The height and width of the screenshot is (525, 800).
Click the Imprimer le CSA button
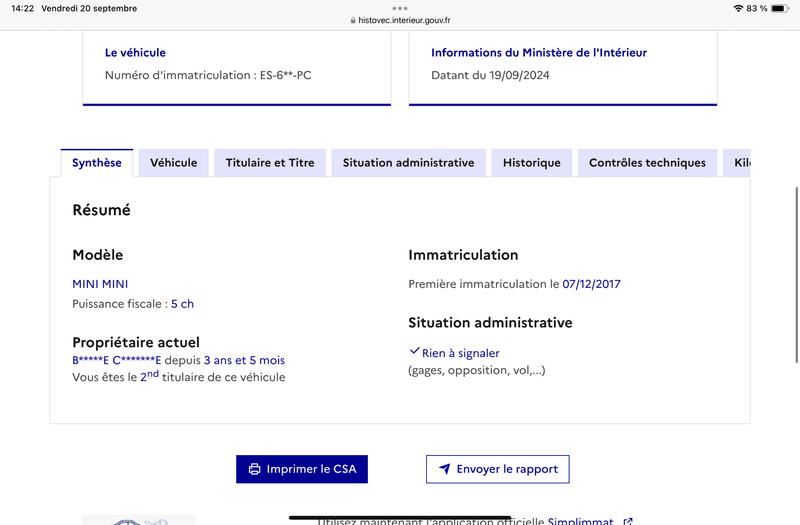302,469
